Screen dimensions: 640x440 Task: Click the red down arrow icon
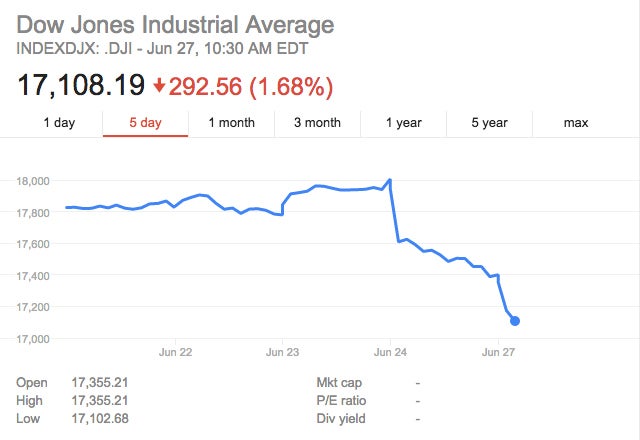(159, 87)
